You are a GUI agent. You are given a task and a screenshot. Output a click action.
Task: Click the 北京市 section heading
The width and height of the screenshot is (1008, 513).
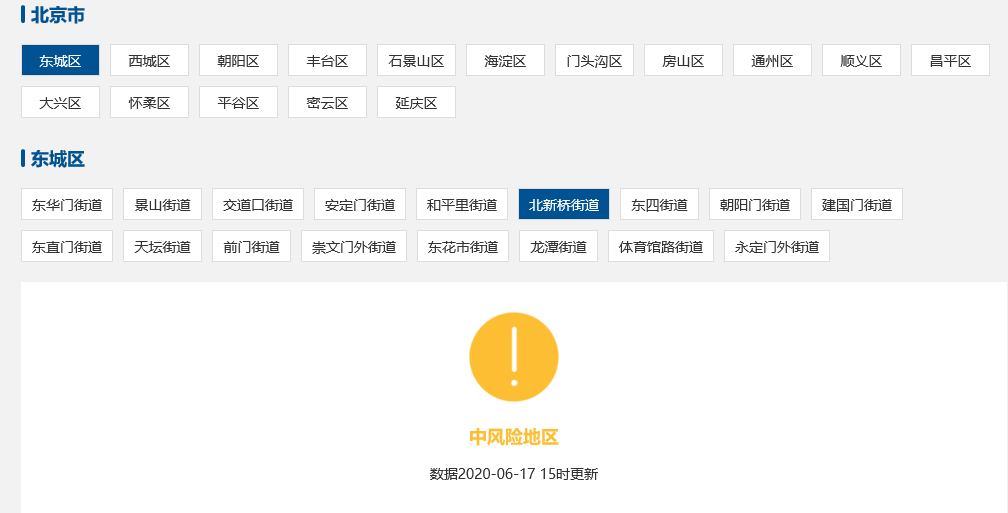click(x=58, y=15)
